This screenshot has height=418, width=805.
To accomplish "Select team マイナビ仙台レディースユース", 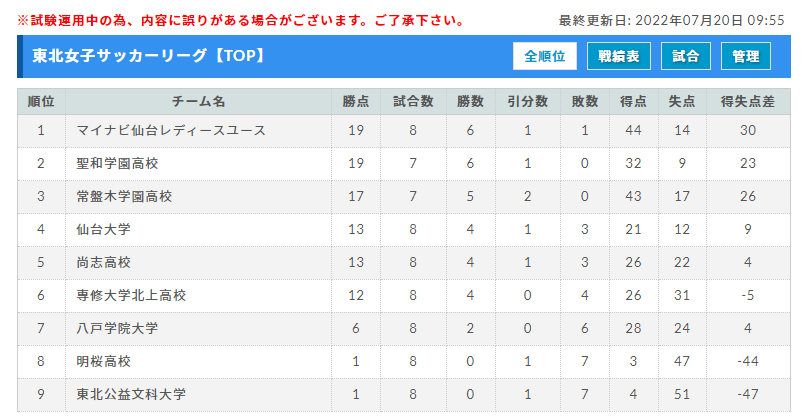I will coord(171,130).
